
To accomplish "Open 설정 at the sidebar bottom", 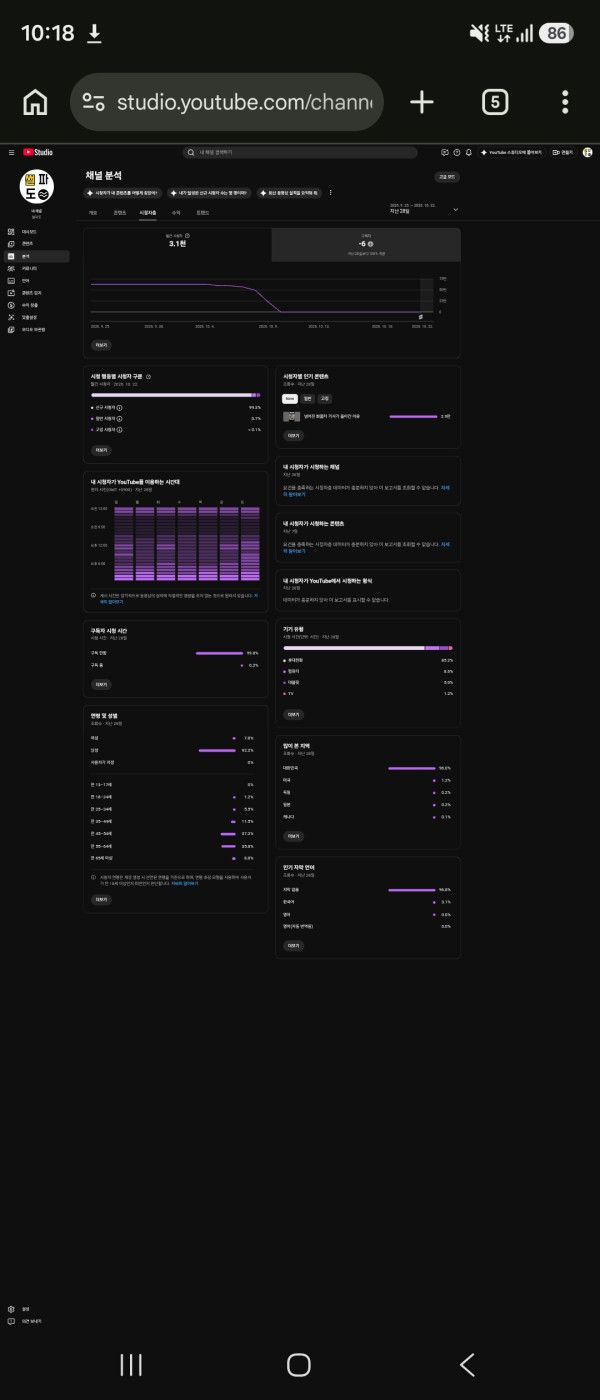I will pos(37,1309).
